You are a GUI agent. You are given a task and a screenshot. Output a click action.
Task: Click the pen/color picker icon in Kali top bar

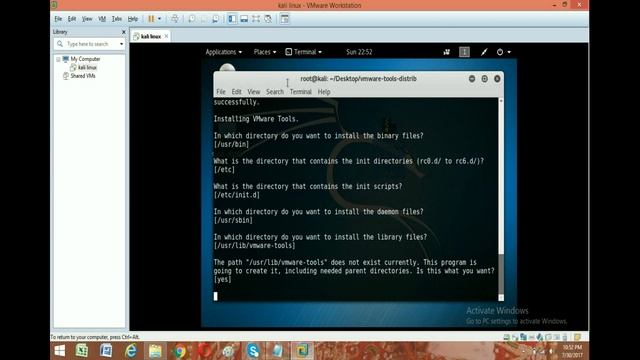tap(484, 52)
